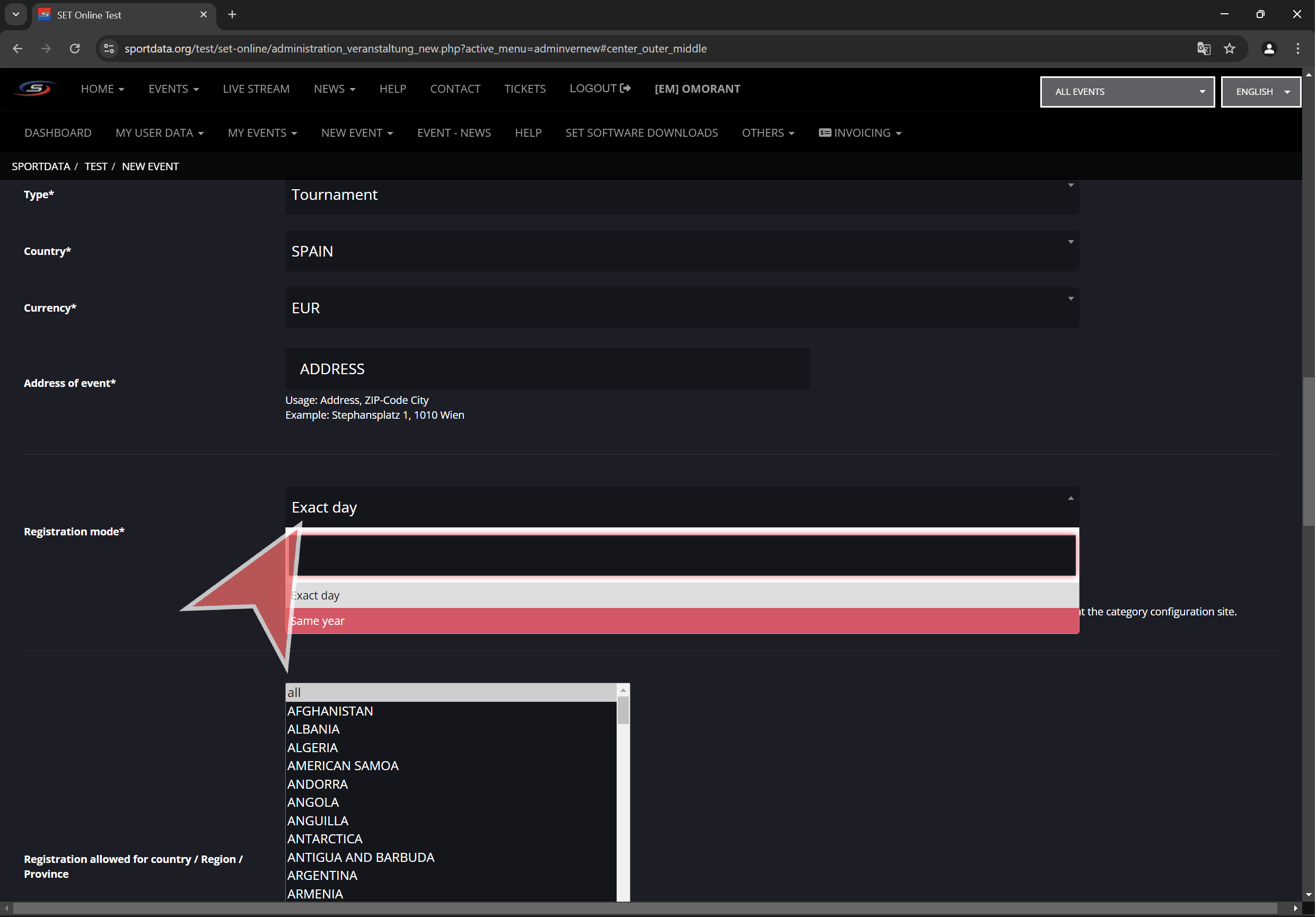
Task: Open the INVOICING menu
Action: pos(860,133)
